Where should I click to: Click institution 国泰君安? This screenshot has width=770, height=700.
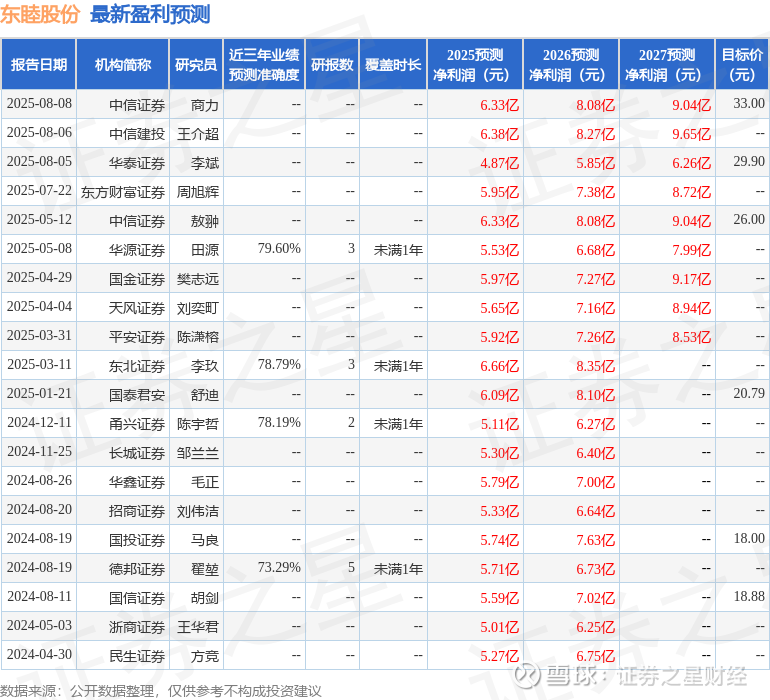pyautogui.click(x=137, y=395)
